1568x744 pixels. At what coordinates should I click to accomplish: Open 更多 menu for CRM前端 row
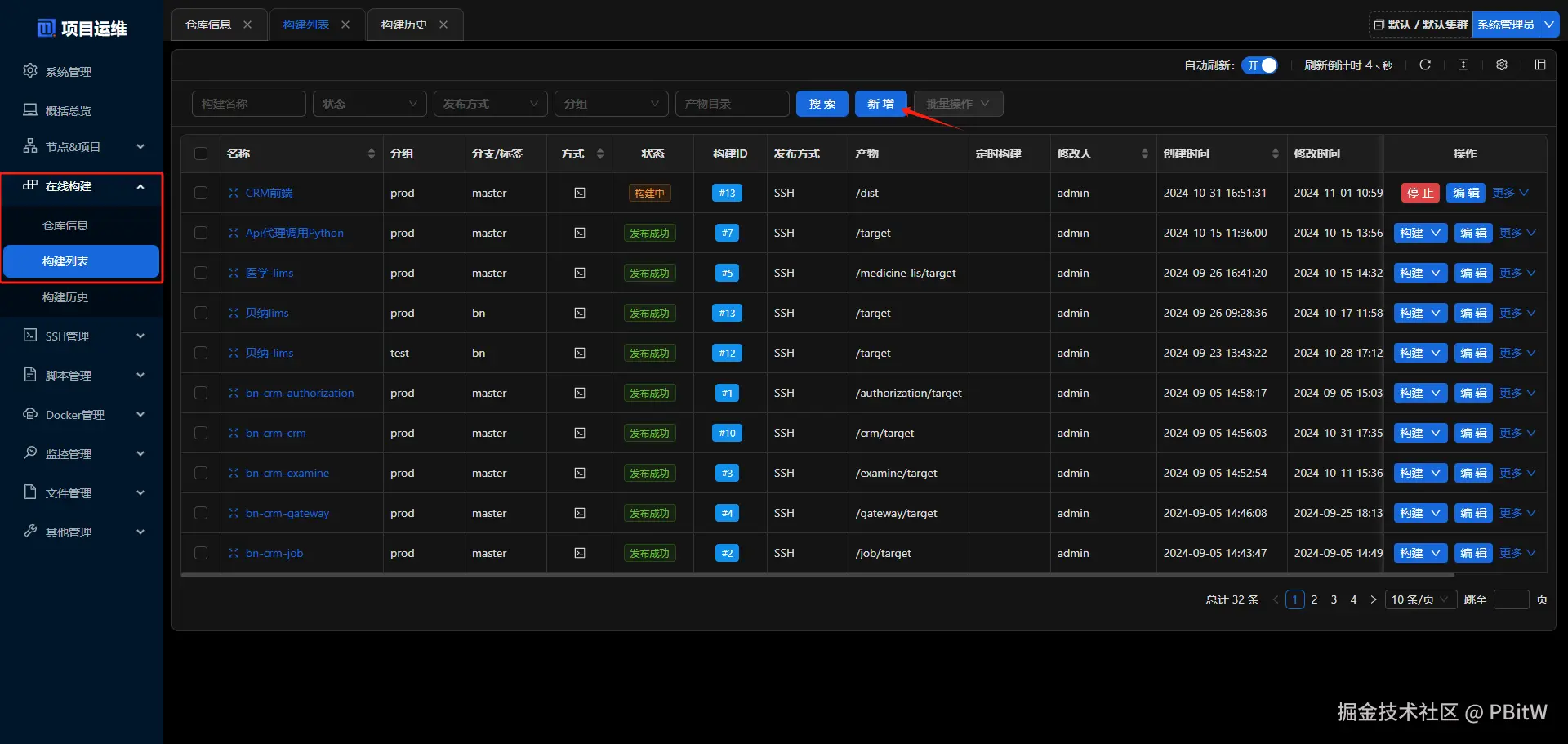pos(1510,193)
